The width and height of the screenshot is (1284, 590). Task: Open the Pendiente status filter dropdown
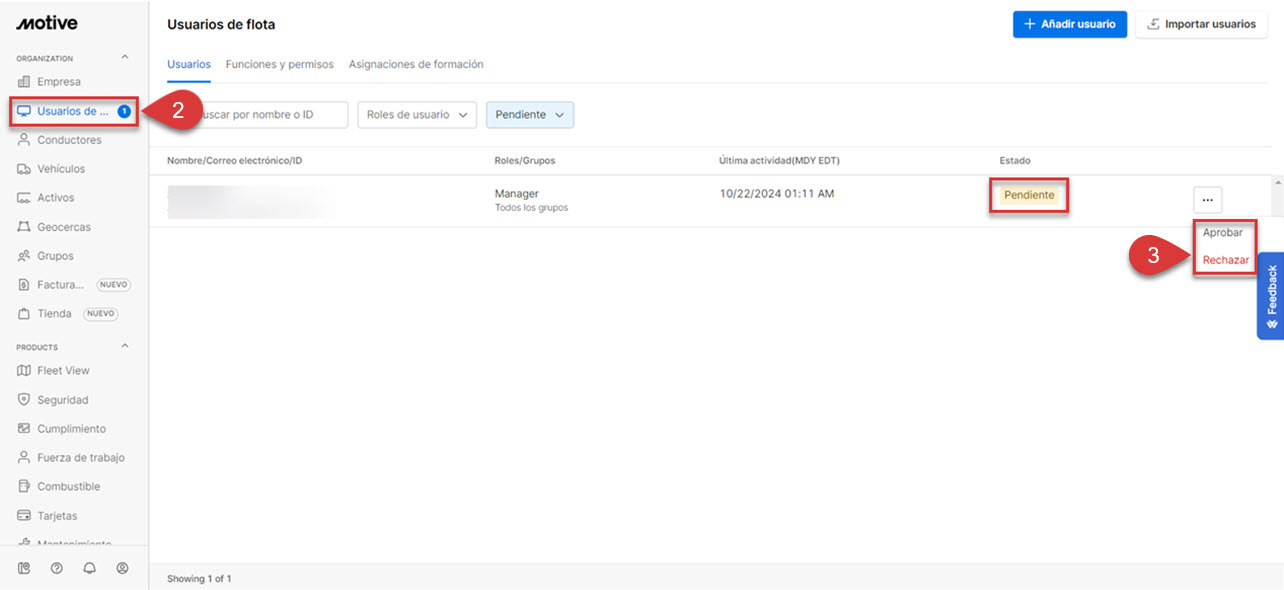(x=529, y=115)
